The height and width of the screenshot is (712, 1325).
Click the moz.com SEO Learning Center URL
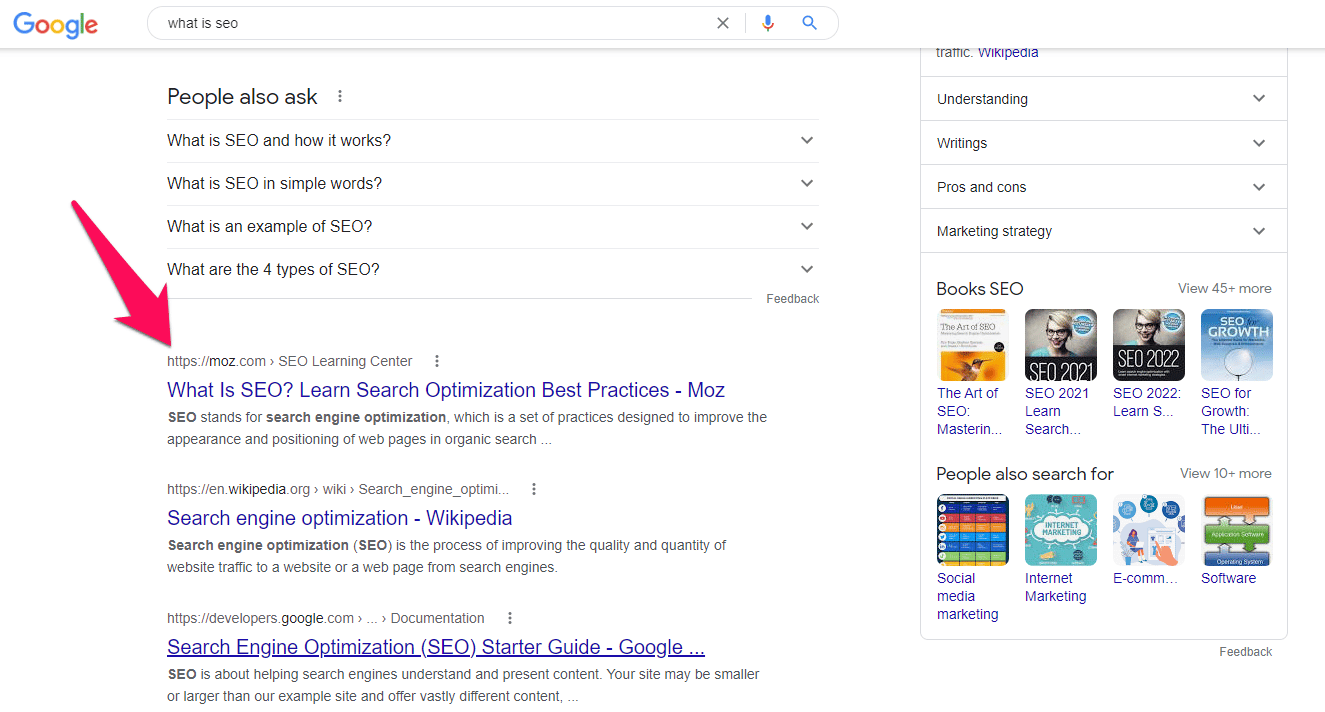pos(290,361)
